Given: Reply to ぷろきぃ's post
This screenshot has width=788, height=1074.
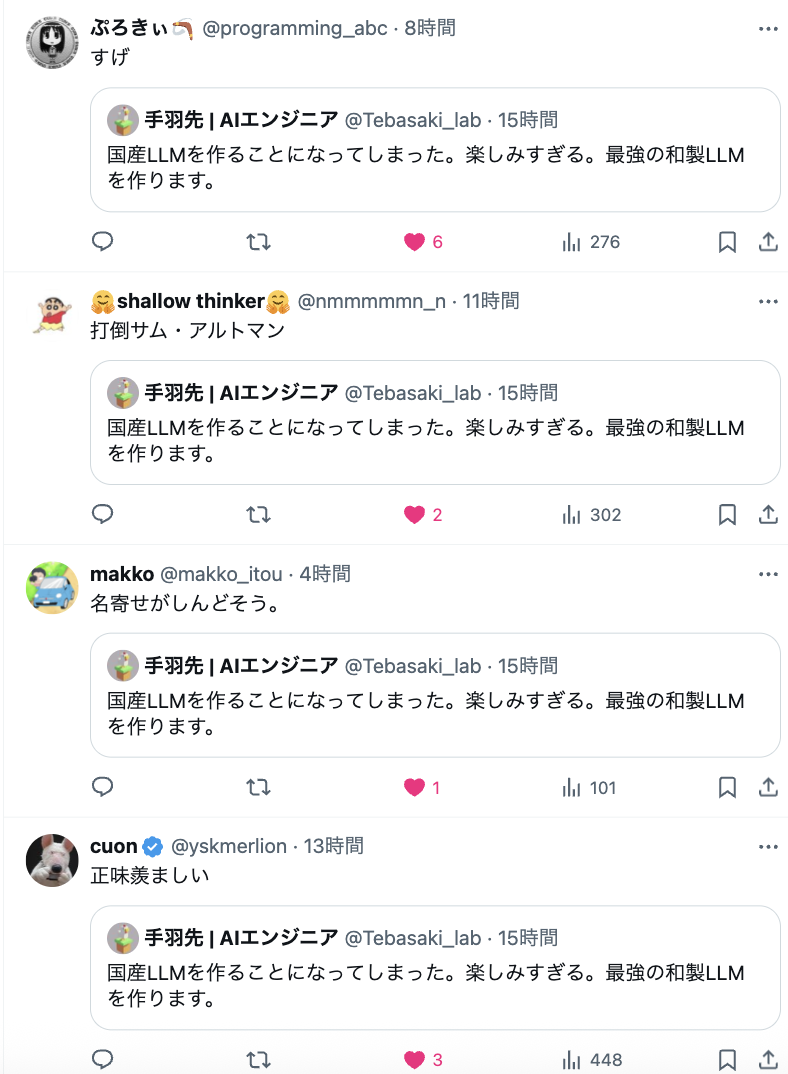Looking at the screenshot, I should click(102, 242).
